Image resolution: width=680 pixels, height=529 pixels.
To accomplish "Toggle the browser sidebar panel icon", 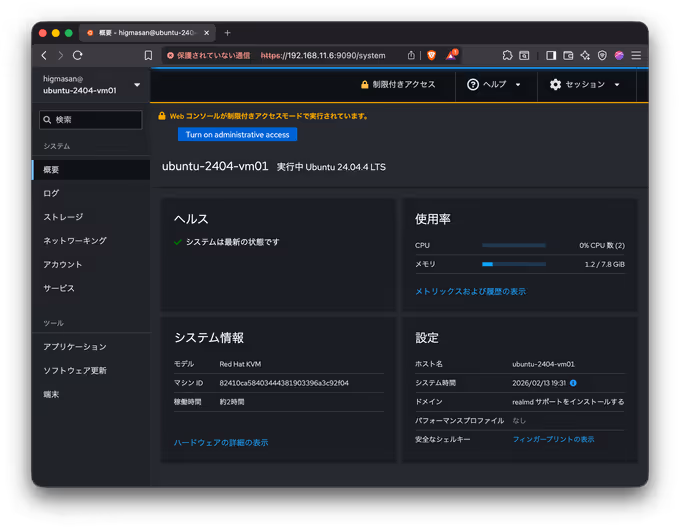I will (551, 56).
